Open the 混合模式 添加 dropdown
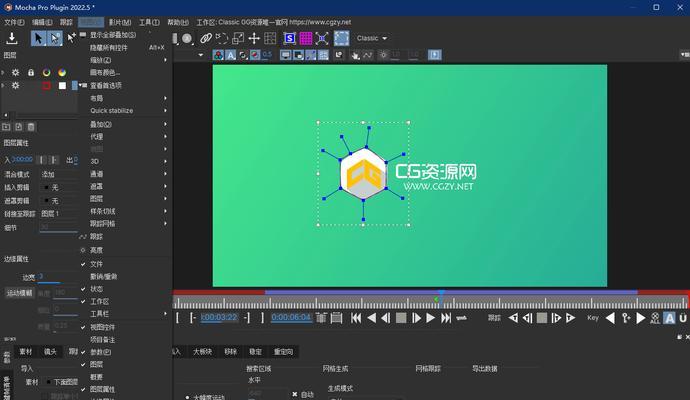The width and height of the screenshot is (690, 400). pyautogui.click(x=58, y=174)
